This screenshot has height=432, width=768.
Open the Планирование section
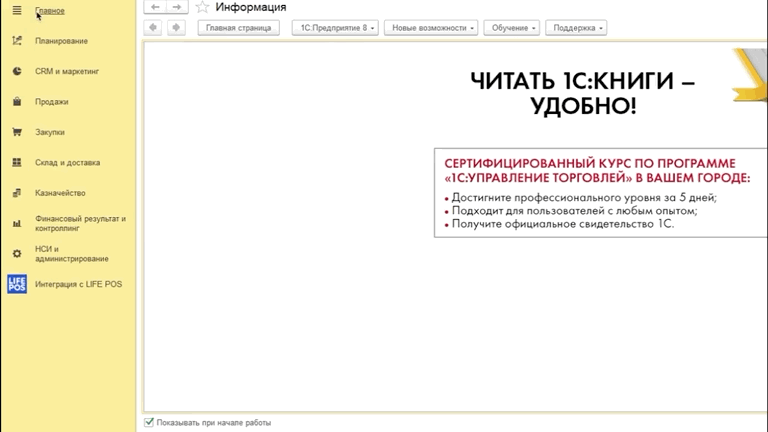(61, 41)
